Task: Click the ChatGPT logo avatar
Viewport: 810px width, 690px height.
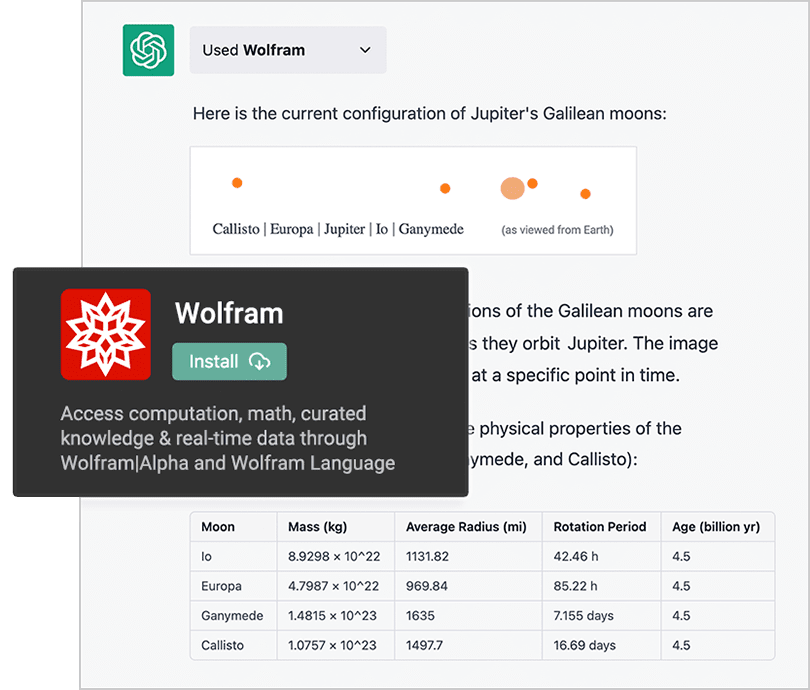Action: [148, 50]
